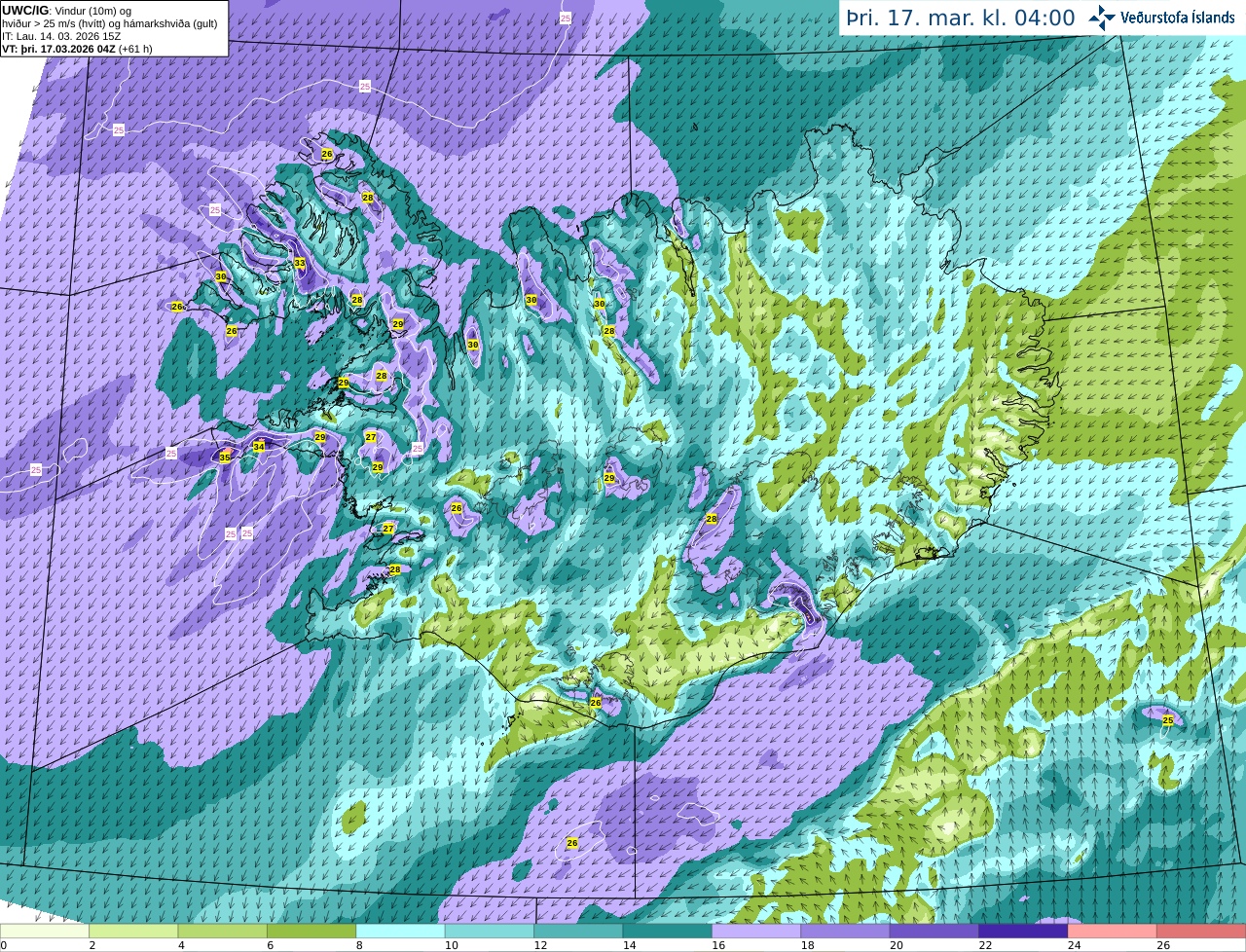Screen dimensions: 1246x952
Task: Pick the pale cream 0–2 m/s legend swatch
Action: [44, 931]
